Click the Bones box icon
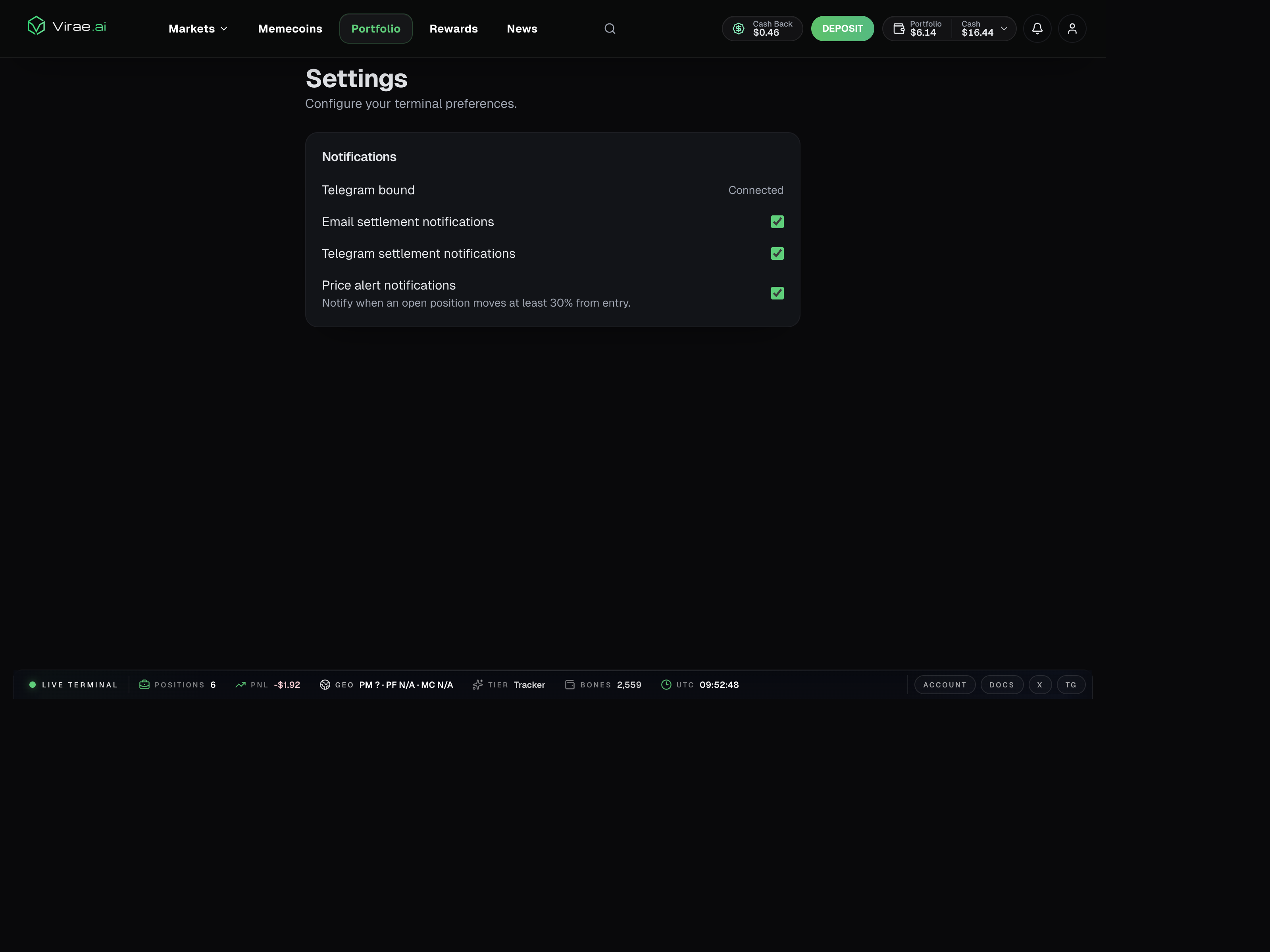The image size is (1270, 952). [x=570, y=685]
